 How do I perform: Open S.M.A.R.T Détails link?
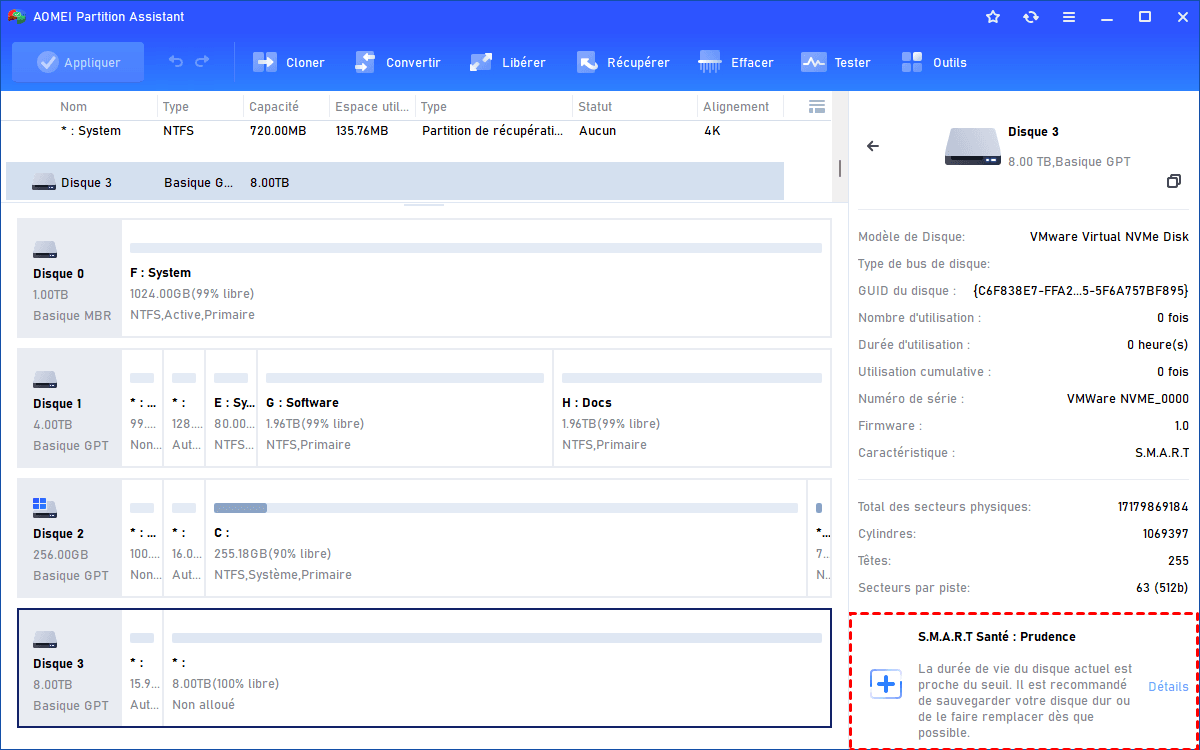(x=1168, y=687)
